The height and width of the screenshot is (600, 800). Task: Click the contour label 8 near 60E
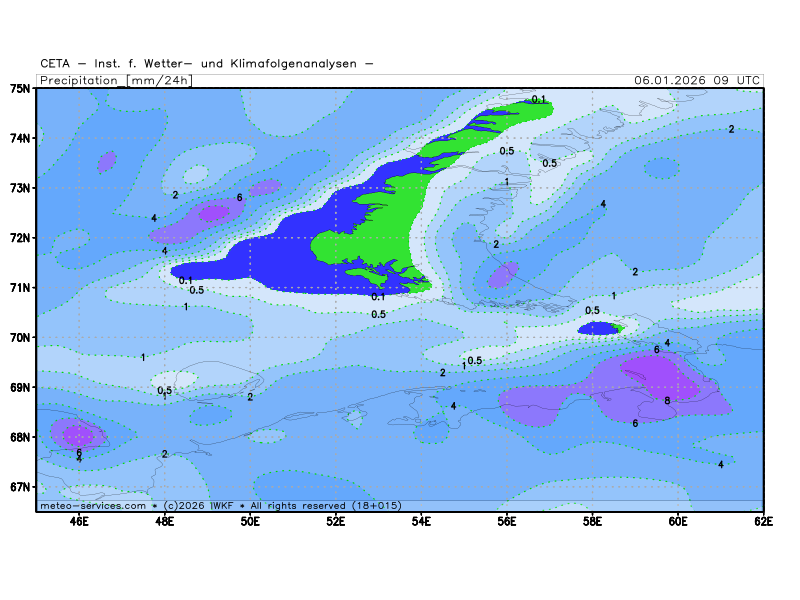click(x=667, y=401)
